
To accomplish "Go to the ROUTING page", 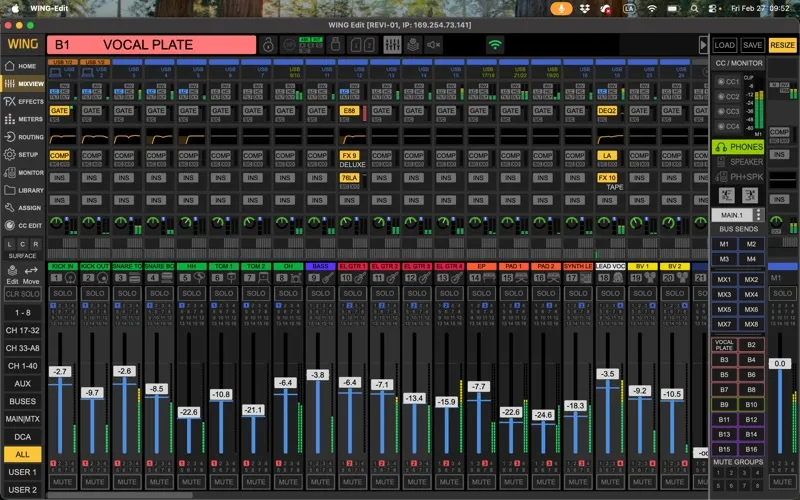I will tap(22, 137).
